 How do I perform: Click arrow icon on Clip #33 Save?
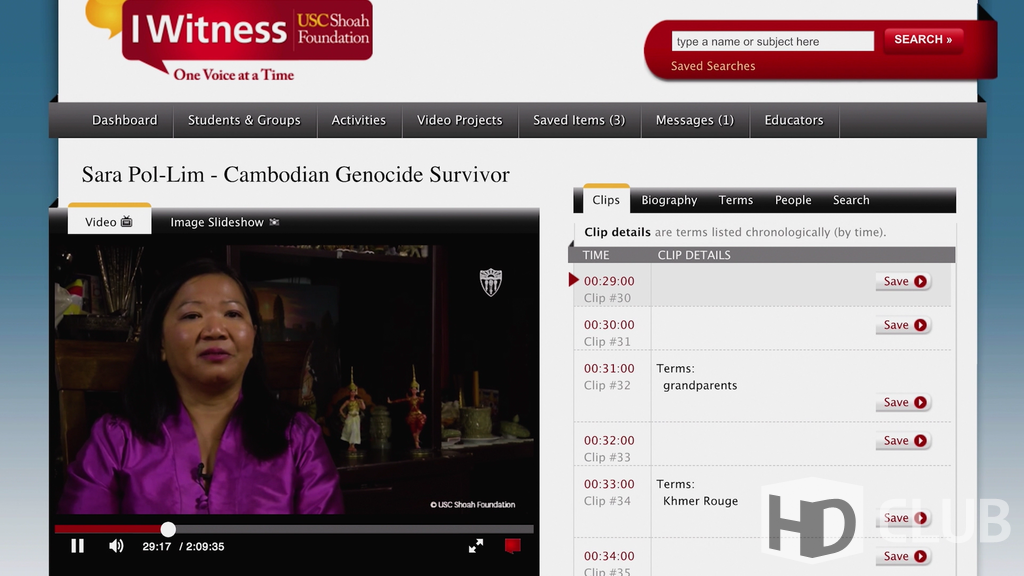[920, 441]
